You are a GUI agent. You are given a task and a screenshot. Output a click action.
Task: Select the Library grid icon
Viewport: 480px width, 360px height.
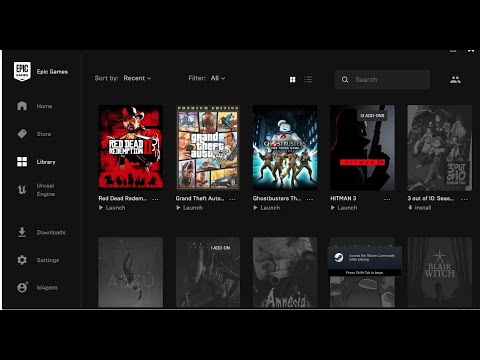[22, 162]
